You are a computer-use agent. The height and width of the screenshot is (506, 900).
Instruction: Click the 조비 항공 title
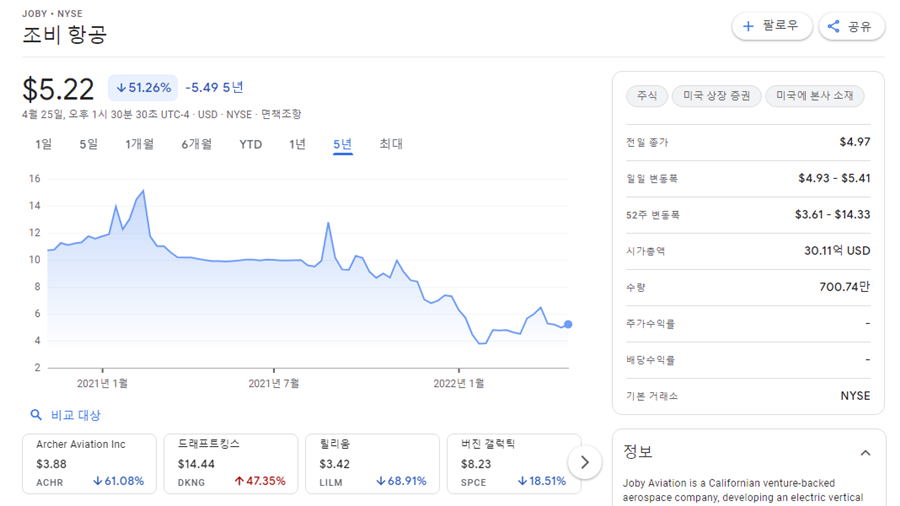coord(64,35)
